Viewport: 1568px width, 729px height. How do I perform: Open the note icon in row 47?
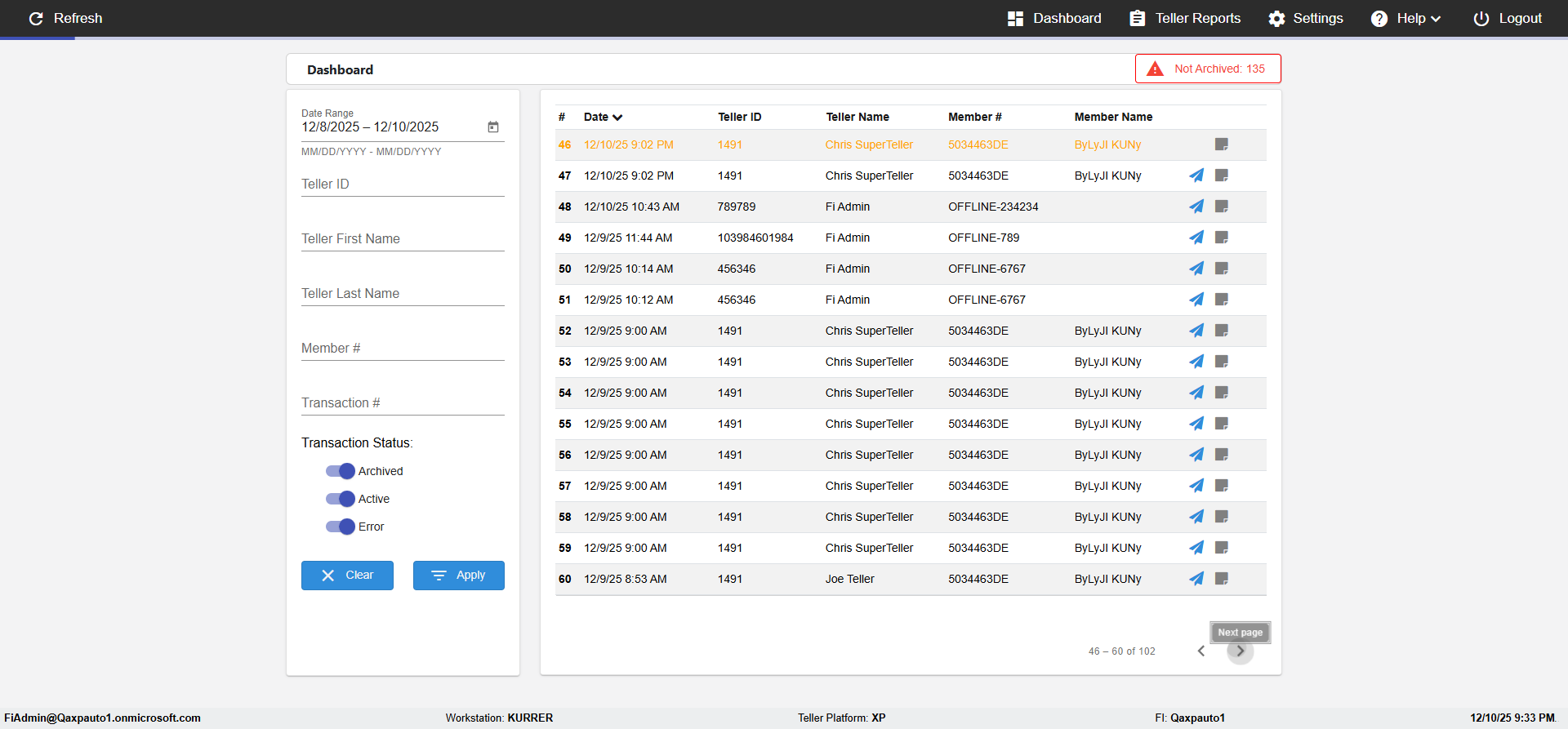pos(1222,176)
